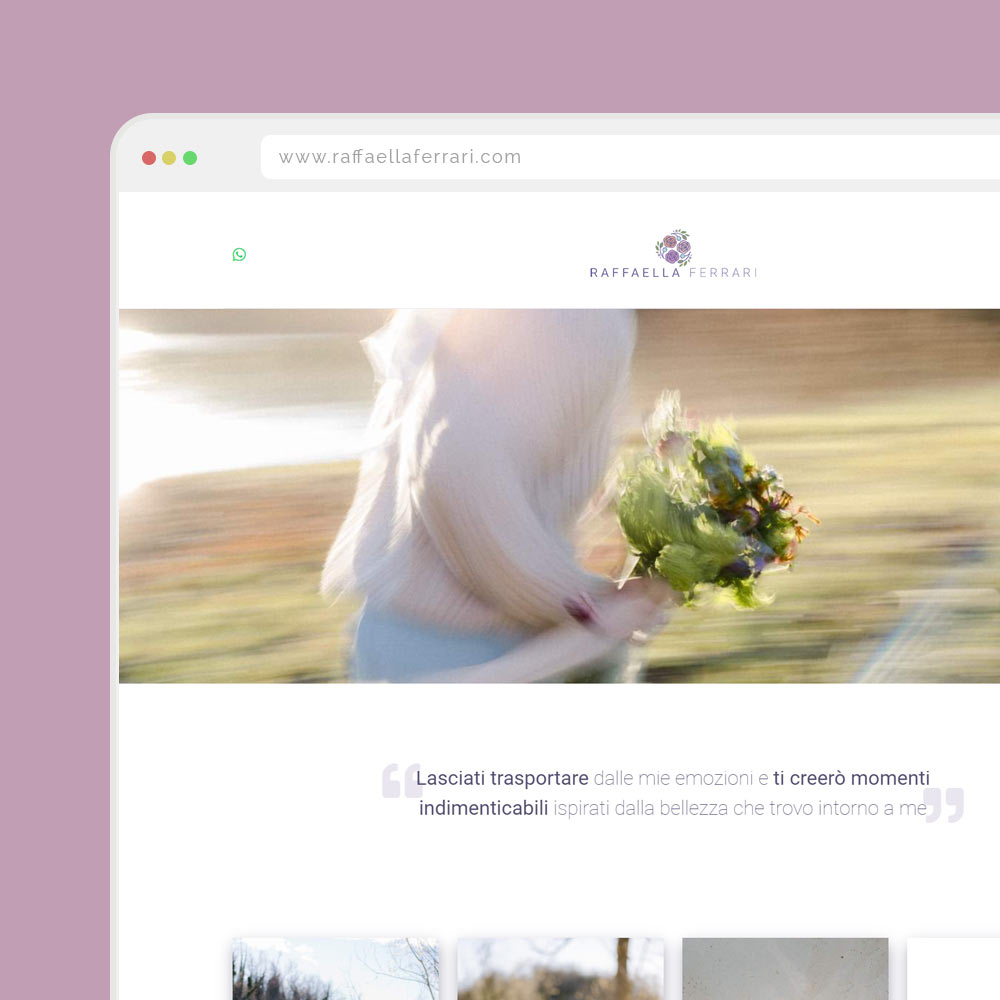Viewport: 1000px width, 1000px height.
Task: Click the yellow minimize dot
Action: point(169,158)
